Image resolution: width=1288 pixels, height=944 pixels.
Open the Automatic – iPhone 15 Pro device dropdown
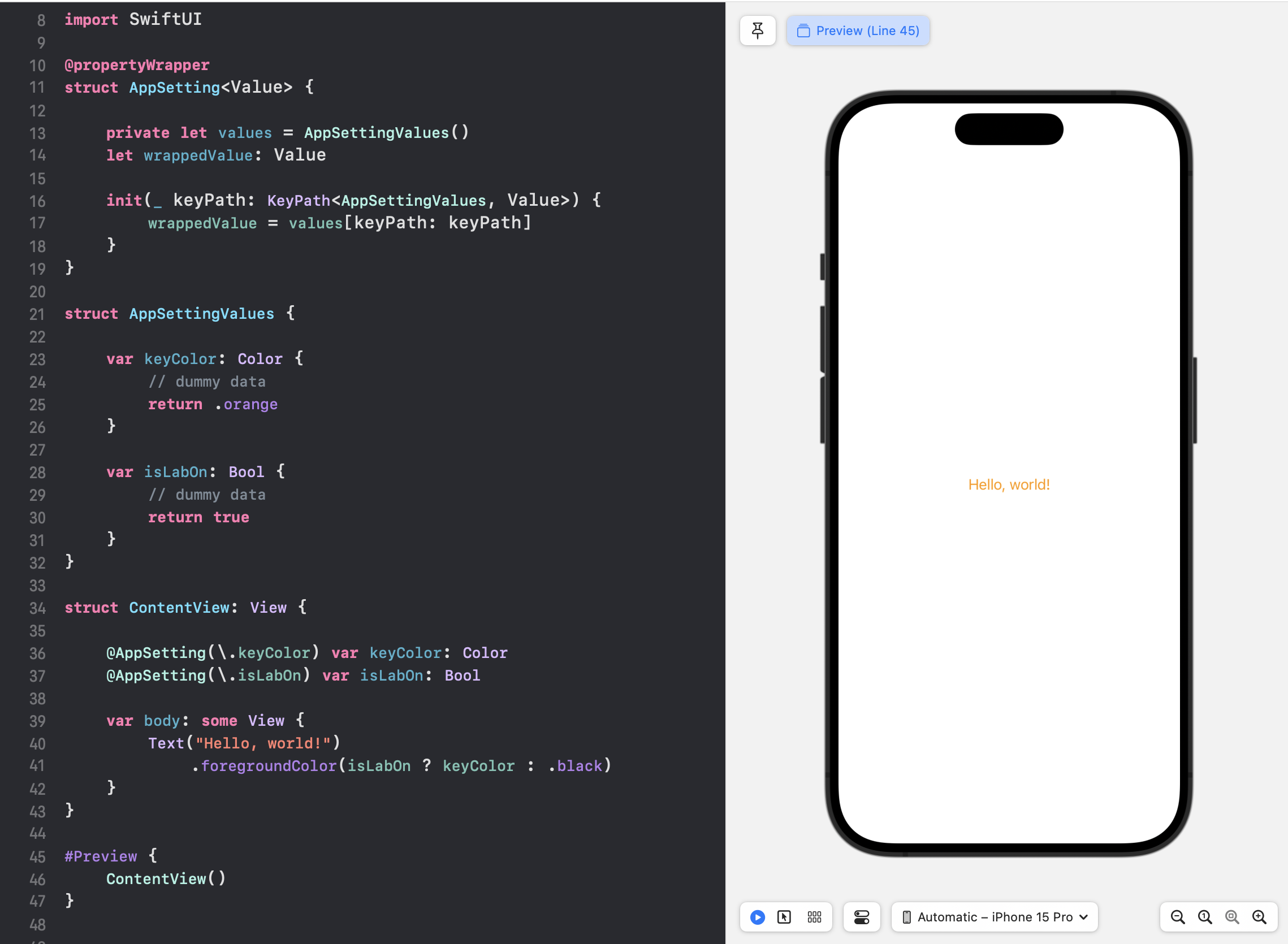pyautogui.click(x=995, y=917)
